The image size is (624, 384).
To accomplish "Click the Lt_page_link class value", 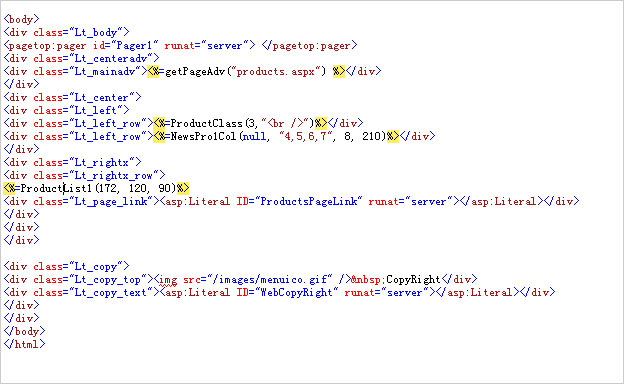I will [111, 201].
